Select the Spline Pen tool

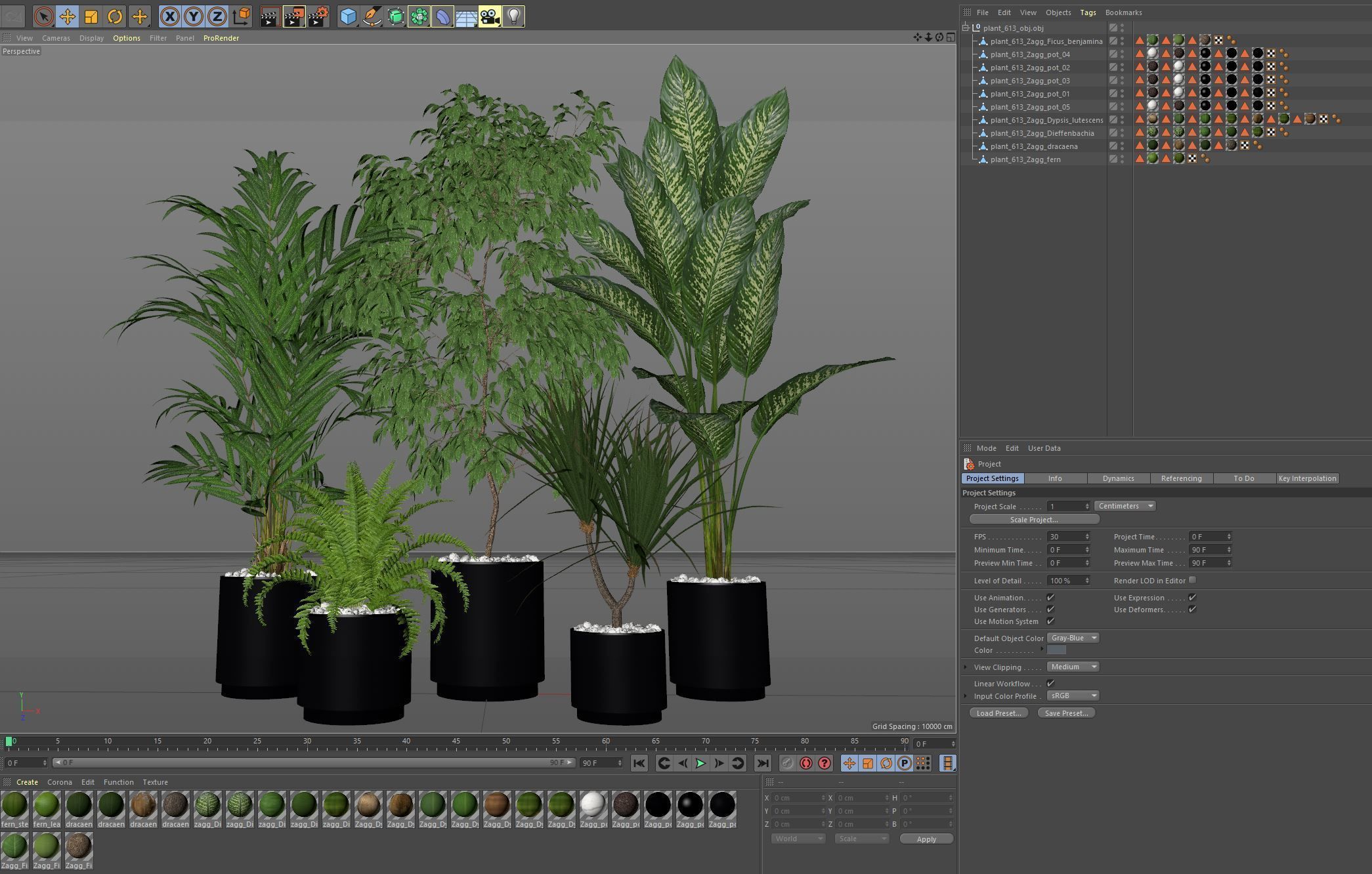pos(372,16)
